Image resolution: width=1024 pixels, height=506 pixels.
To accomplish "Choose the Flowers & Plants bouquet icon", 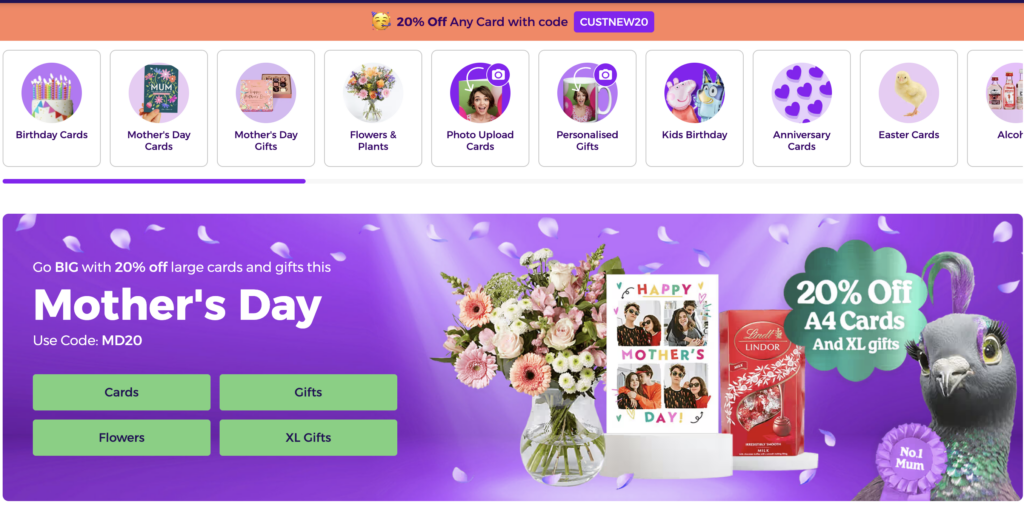I will [373, 93].
